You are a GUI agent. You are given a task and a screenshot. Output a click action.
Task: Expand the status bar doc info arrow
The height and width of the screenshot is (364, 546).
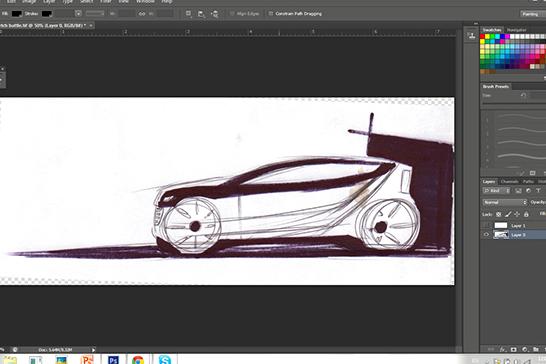pyautogui.click(x=93, y=350)
